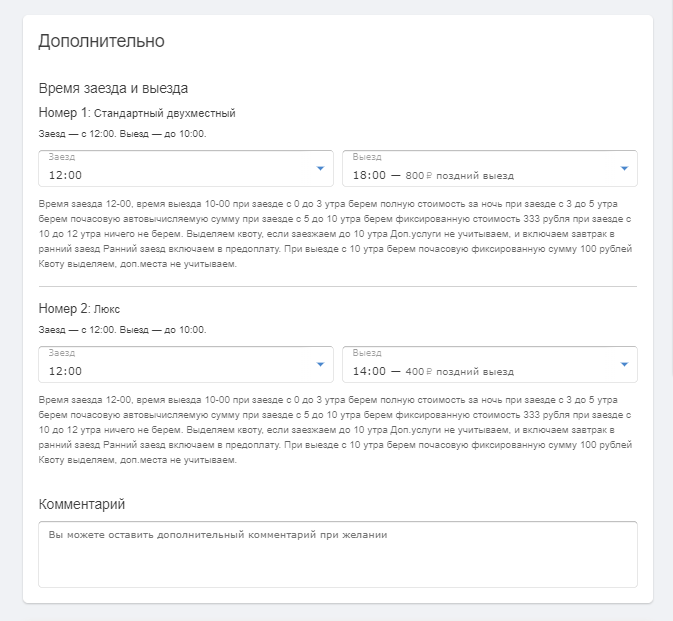The width and height of the screenshot is (673, 621).
Task: Click Заезд — с 12:00 line under Номер 1
Action: click(x=122, y=134)
